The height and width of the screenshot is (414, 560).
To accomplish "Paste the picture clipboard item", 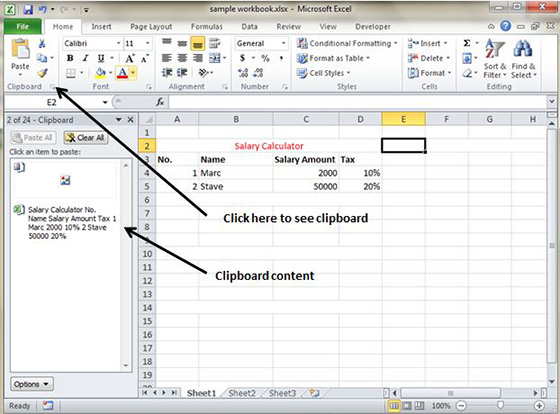I will (x=65, y=180).
